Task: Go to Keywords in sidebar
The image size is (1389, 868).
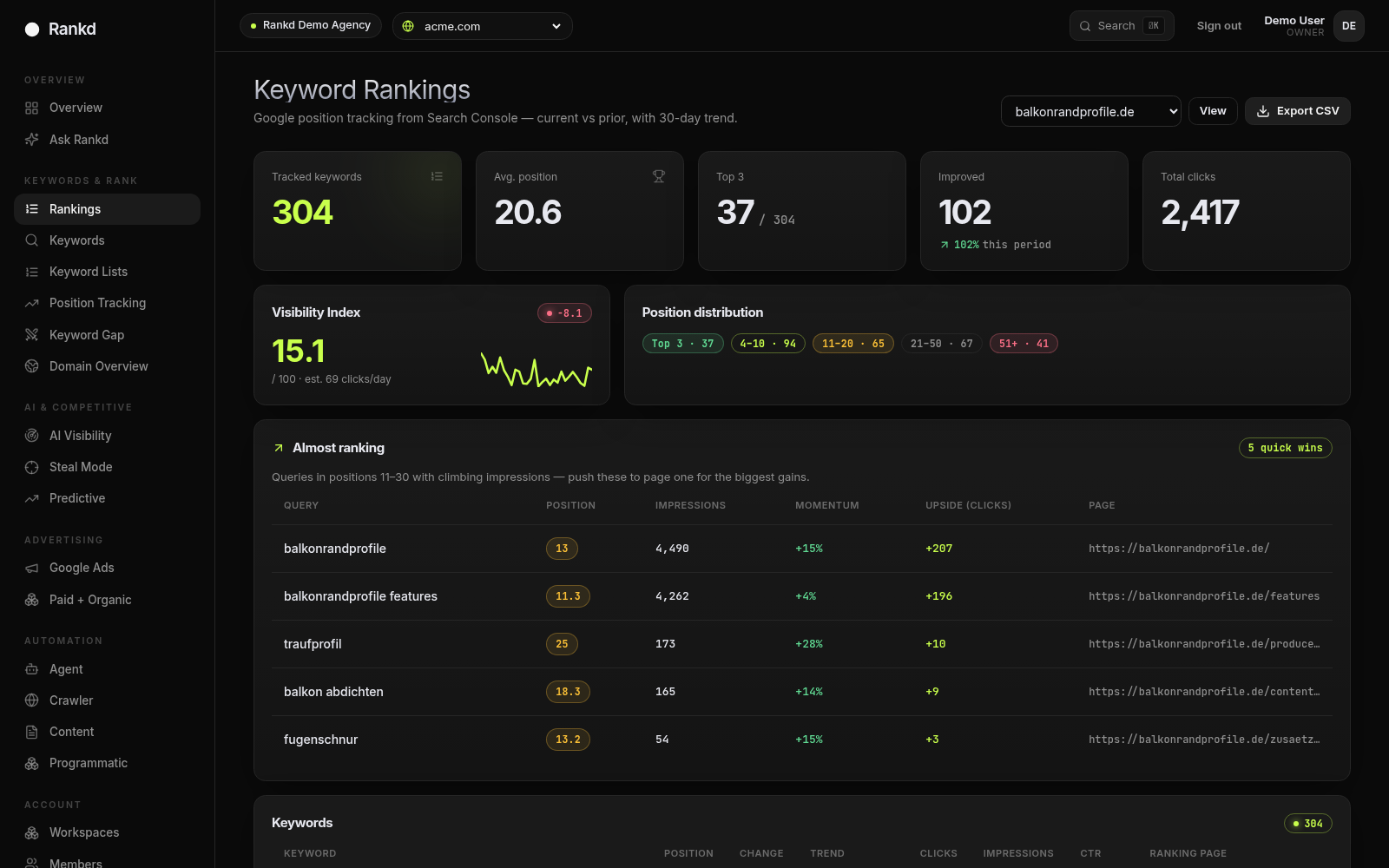Action: 107,240
